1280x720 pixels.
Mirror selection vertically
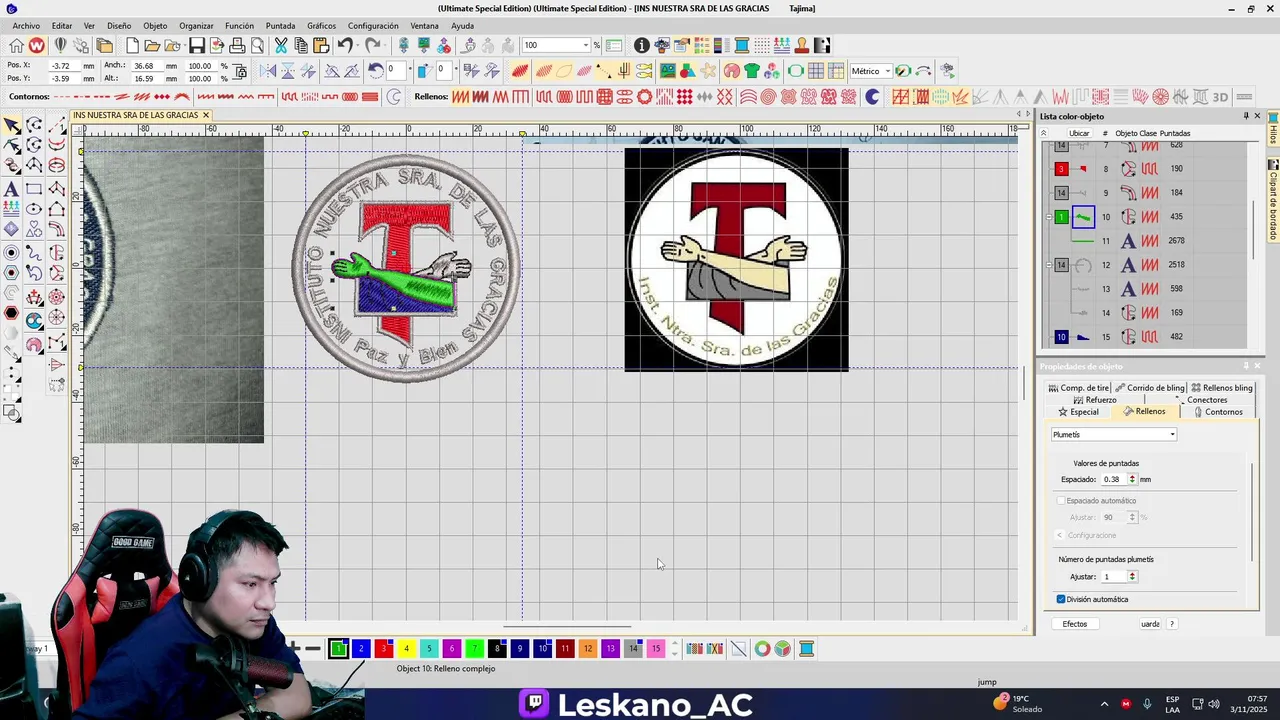[x=288, y=70]
